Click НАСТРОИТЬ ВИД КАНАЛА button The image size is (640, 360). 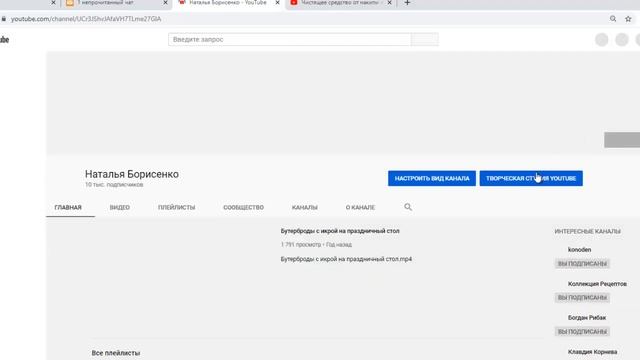point(432,178)
